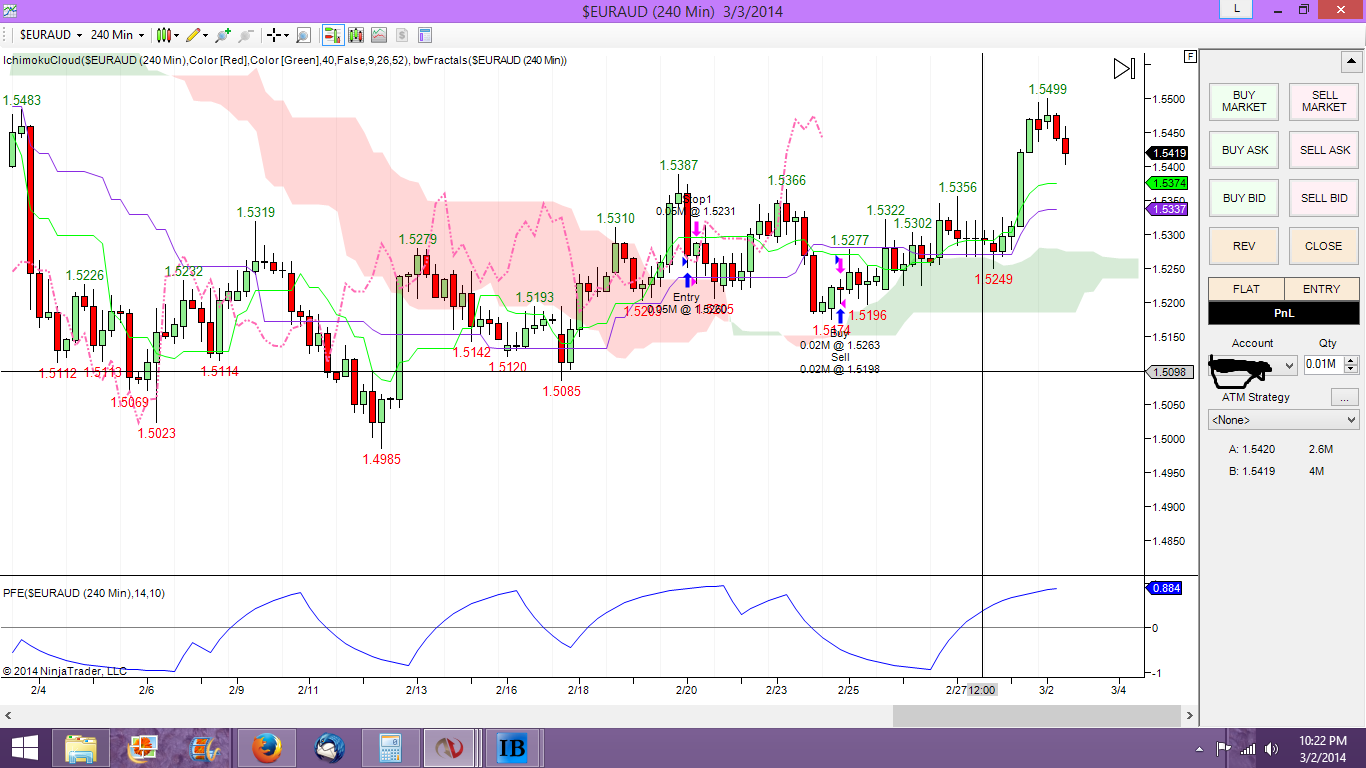Viewport: 1366px width, 768px height.
Task: Open the Indicators chart icon
Action: point(379,35)
